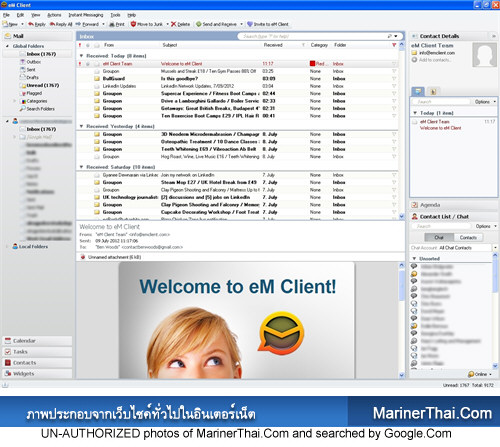Open Options dropdown in Contact List panel
500x447 pixels.
point(486,226)
